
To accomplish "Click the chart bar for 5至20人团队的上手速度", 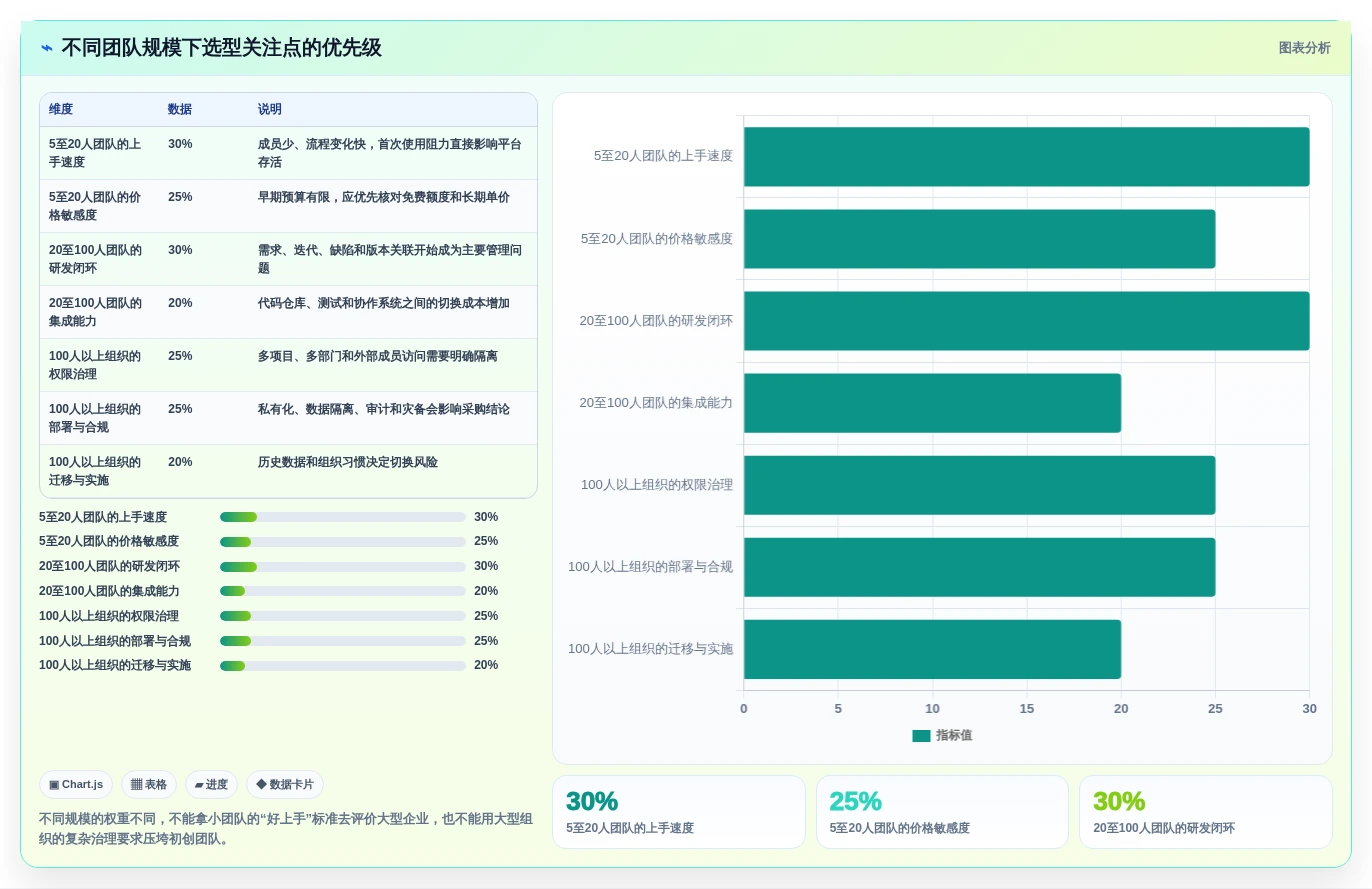I will click(1026, 157).
